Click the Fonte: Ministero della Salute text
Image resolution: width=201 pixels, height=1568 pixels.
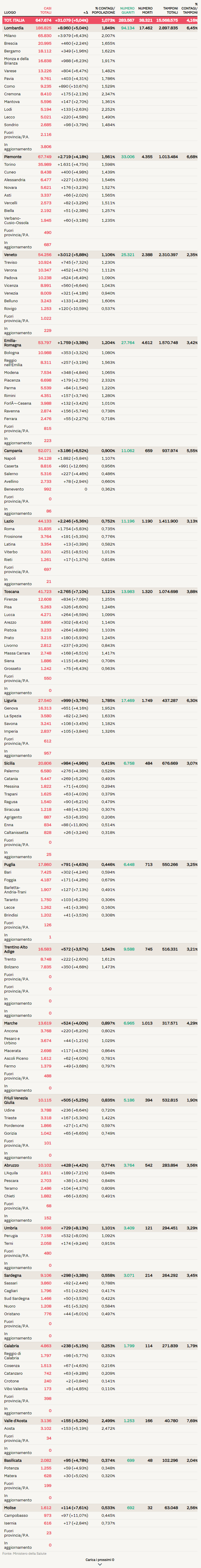[x=24, y=1553]
